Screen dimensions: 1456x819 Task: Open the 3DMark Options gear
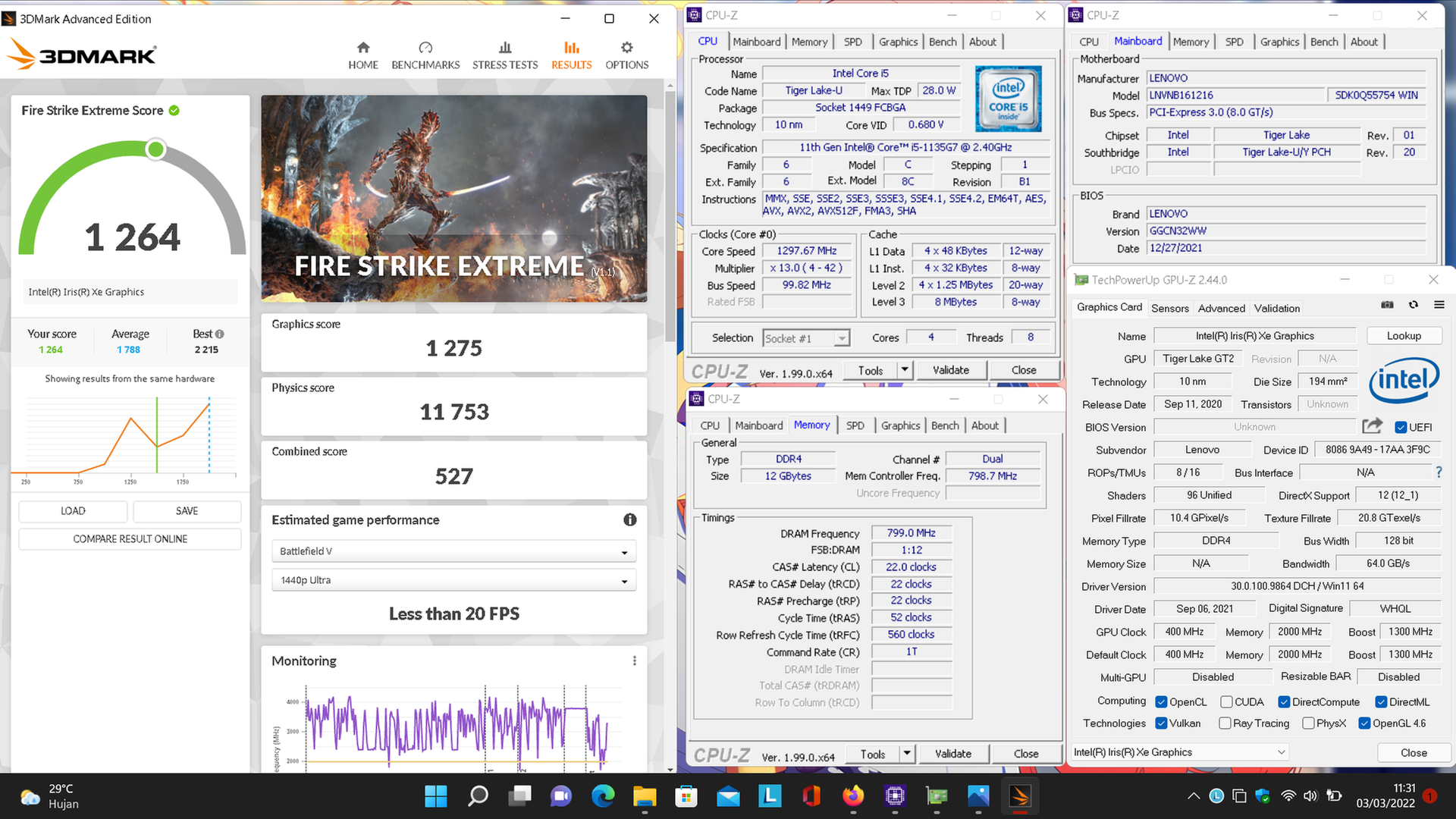[627, 55]
